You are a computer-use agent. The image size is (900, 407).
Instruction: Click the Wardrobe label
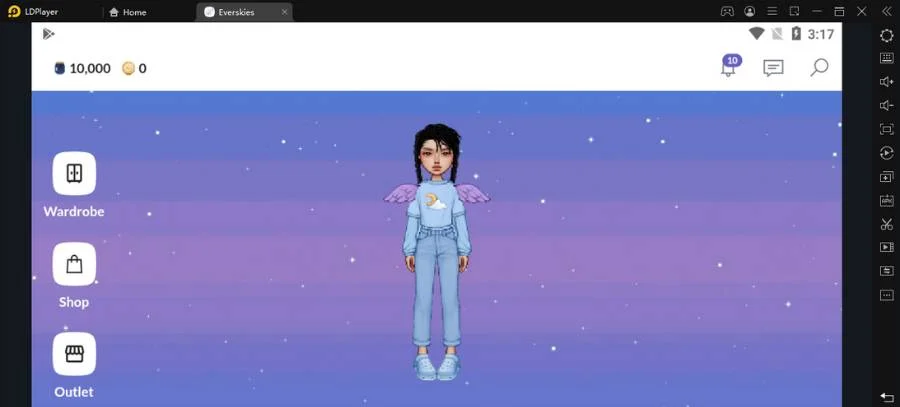tap(74, 212)
